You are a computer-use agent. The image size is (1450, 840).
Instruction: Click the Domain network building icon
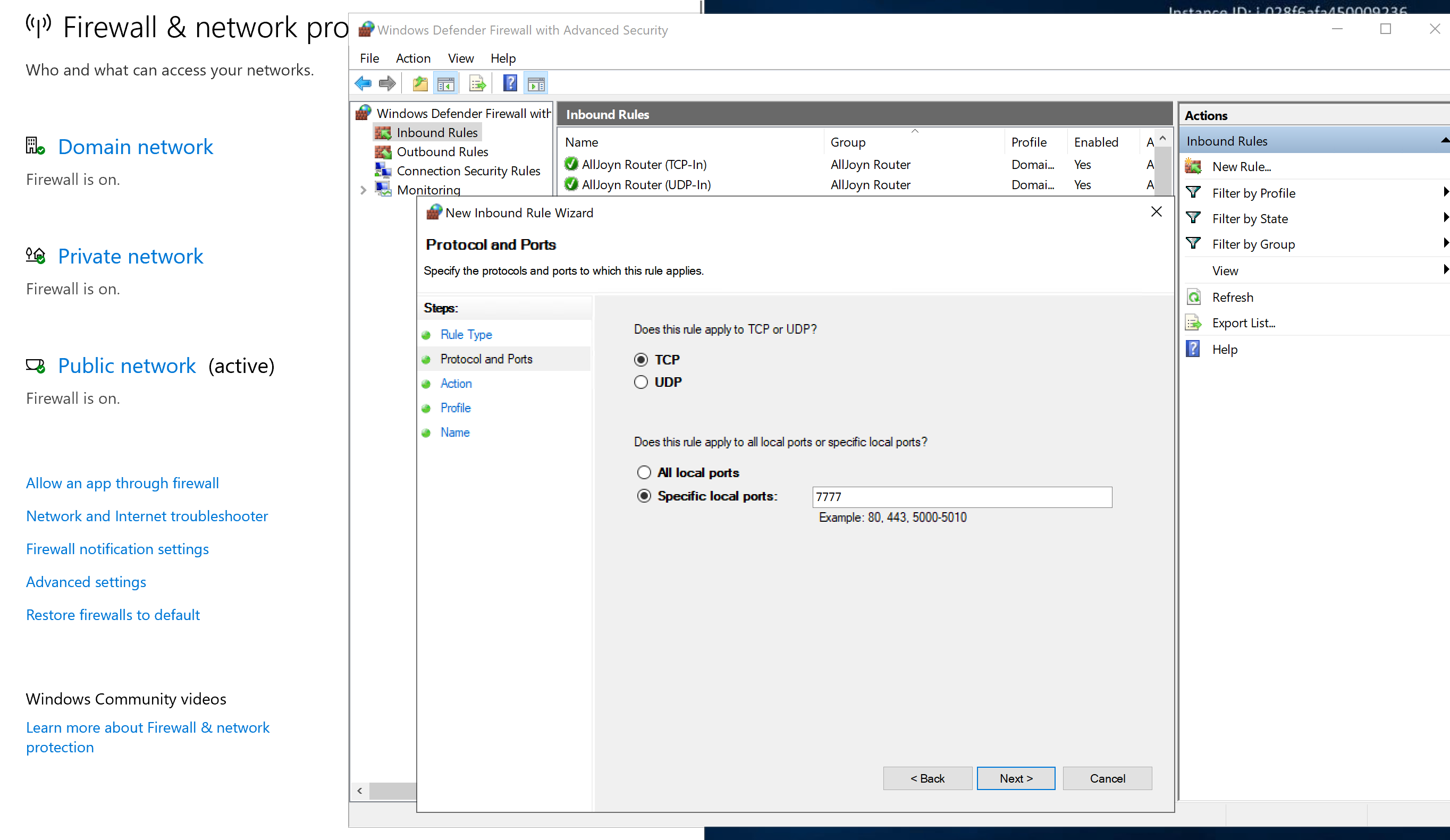[x=35, y=146]
